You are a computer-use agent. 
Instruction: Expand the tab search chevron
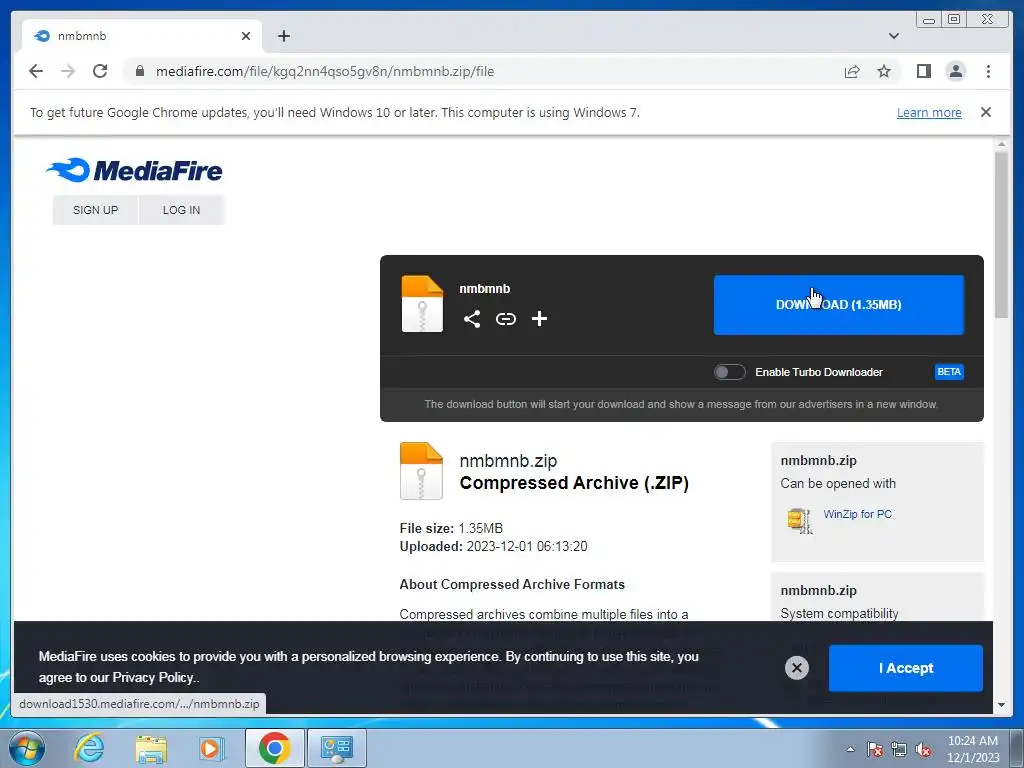pos(894,36)
